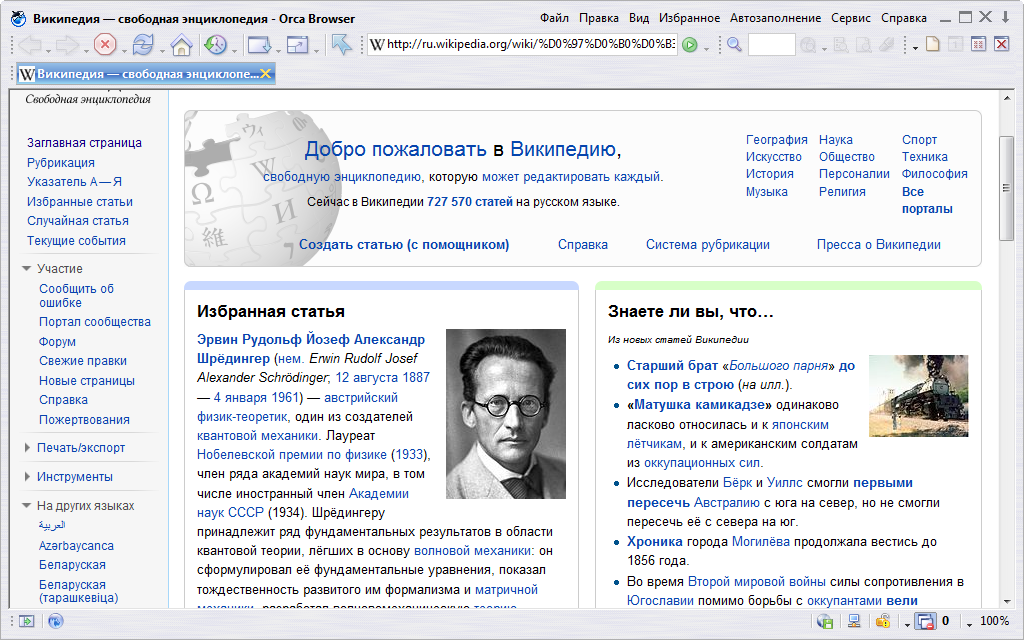Click the Создать статью (с помощником) link
The image size is (1024, 640).
[x=404, y=244]
